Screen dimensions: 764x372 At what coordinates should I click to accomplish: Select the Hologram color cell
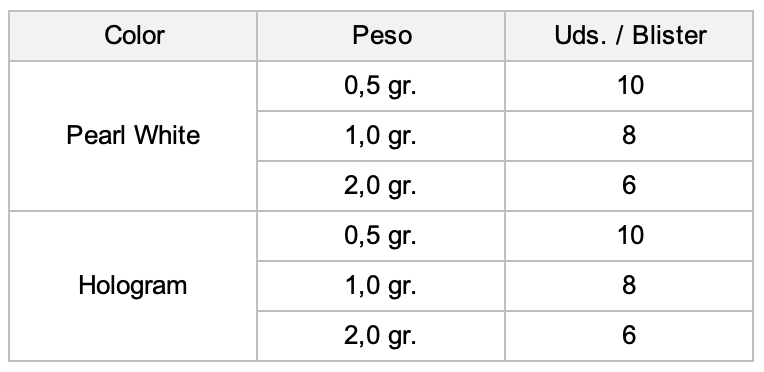click(133, 286)
